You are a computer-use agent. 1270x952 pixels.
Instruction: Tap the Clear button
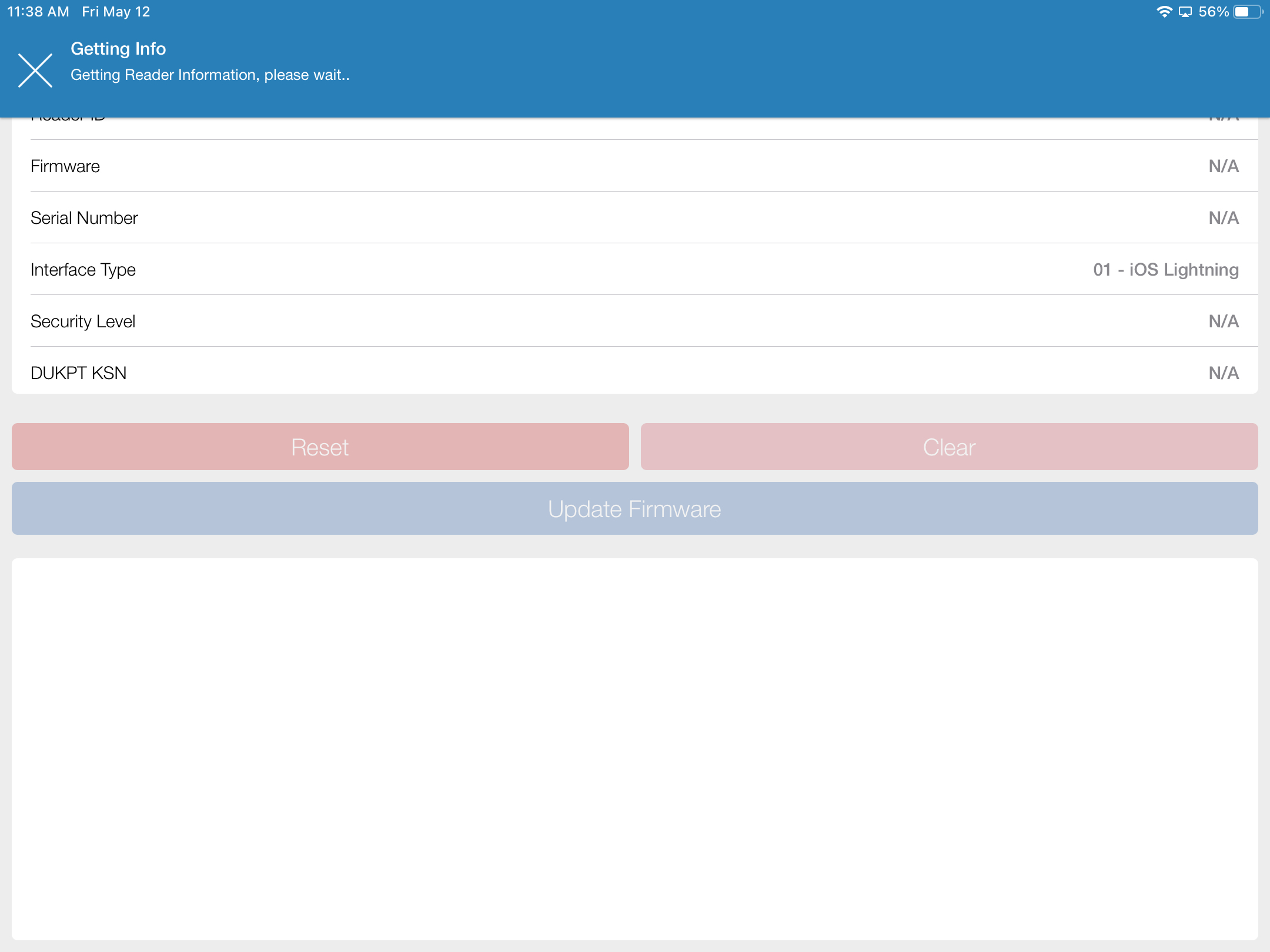950,447
